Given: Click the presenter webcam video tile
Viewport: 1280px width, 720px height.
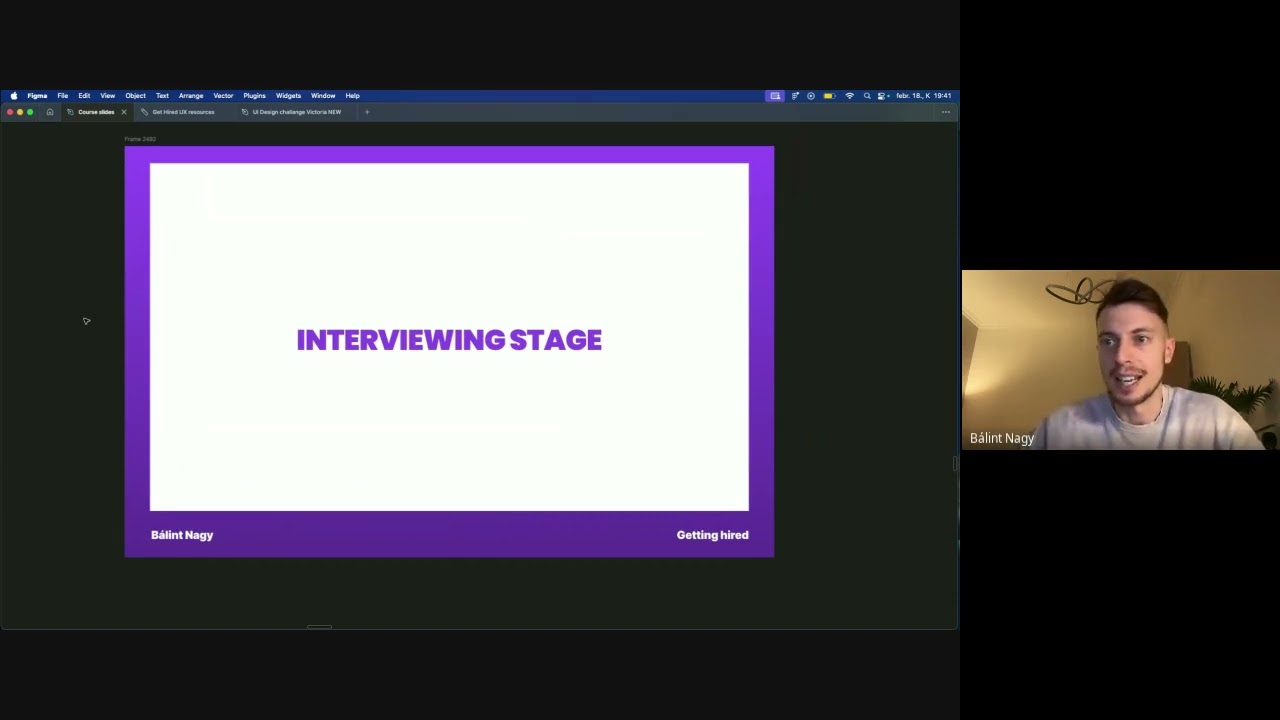Looking at the screenshot, I should click(x=1120, y=360).
